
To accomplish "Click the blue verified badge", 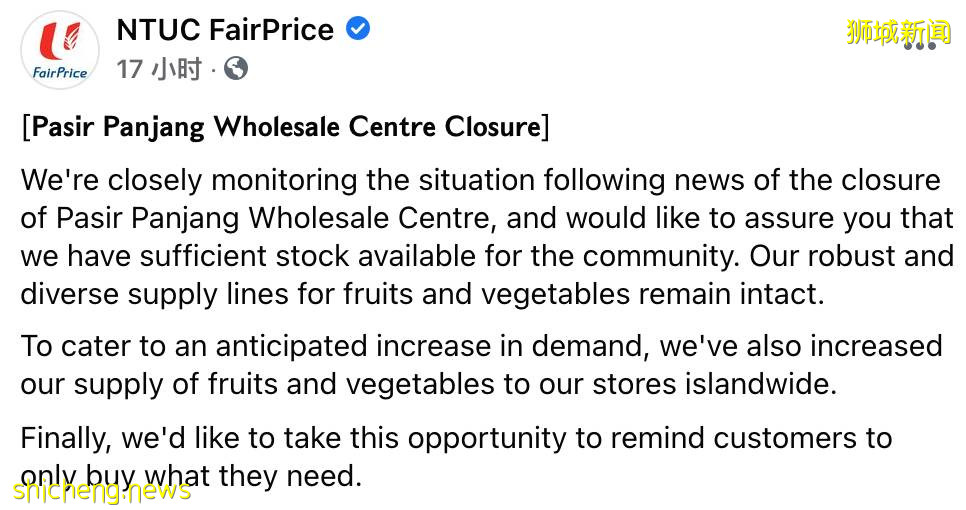I will [x=357, y=29].
